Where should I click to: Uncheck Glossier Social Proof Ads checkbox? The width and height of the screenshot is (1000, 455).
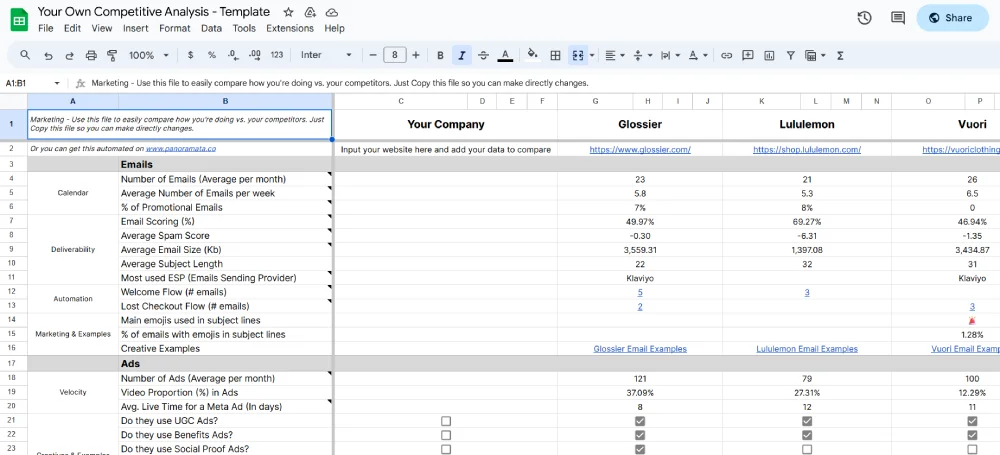pos(640,449)
